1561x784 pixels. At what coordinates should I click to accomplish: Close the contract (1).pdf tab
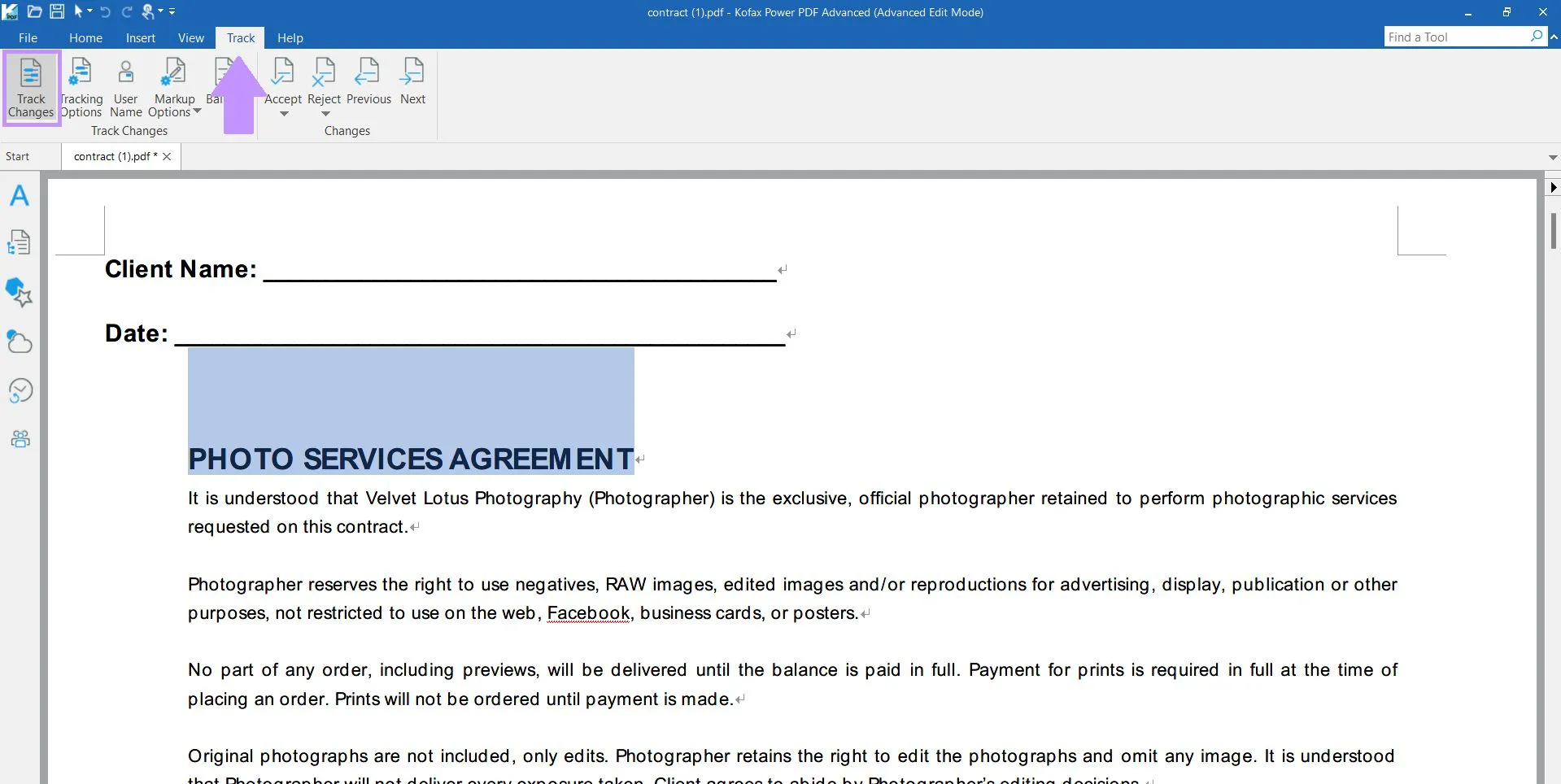pyautogui.click(x=167, y=156)
